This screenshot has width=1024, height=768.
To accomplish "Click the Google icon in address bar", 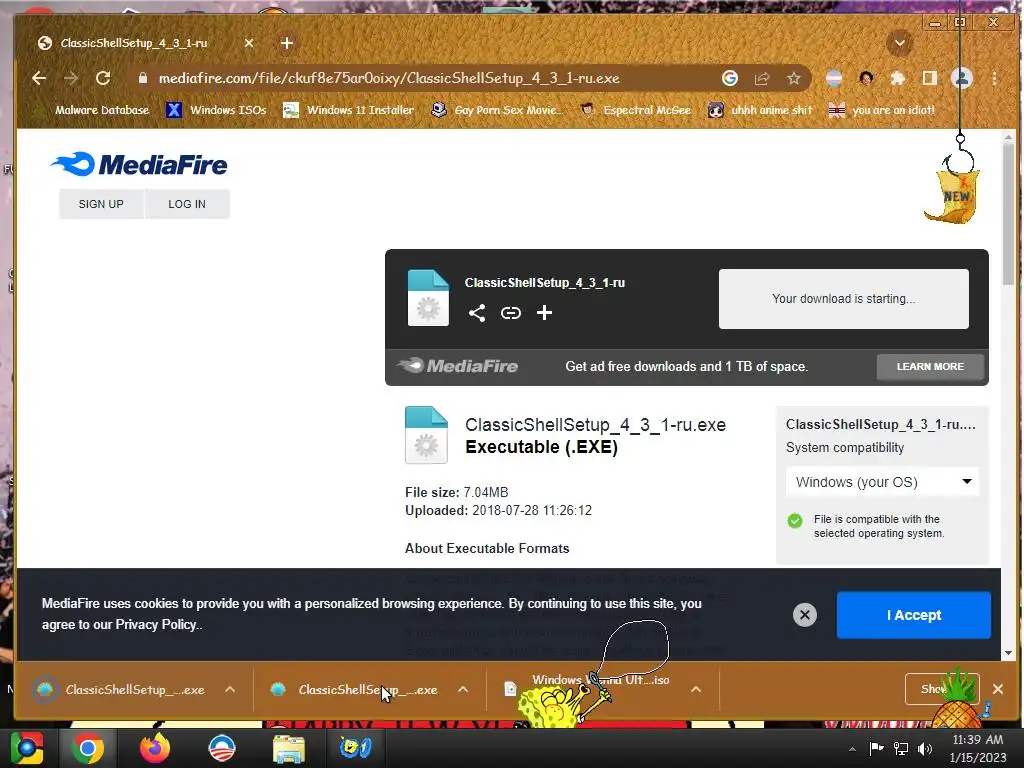I will [x=729, y=78].
